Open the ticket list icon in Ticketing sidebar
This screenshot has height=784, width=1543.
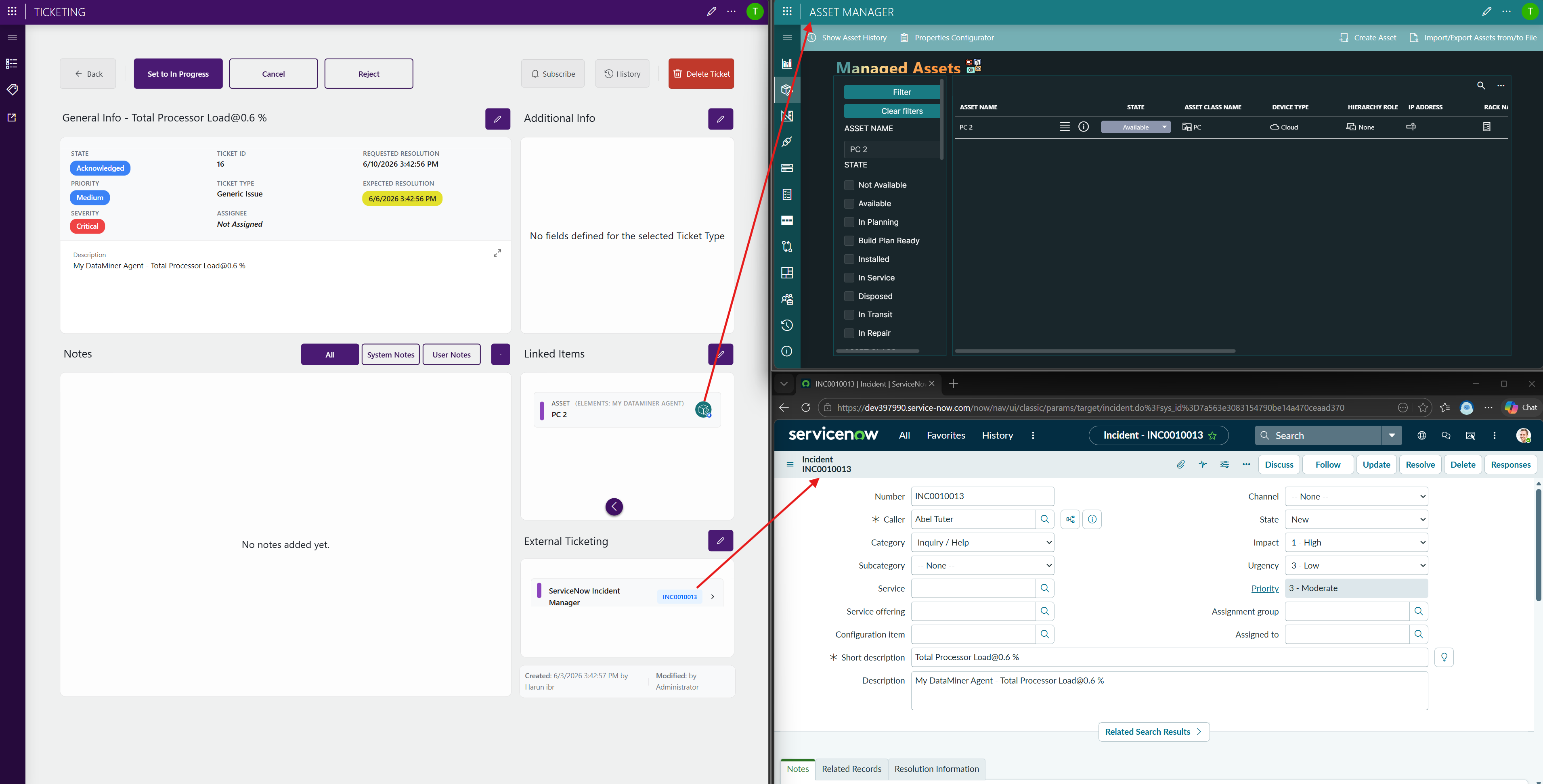pyautogui.click(x=12, y=63)
